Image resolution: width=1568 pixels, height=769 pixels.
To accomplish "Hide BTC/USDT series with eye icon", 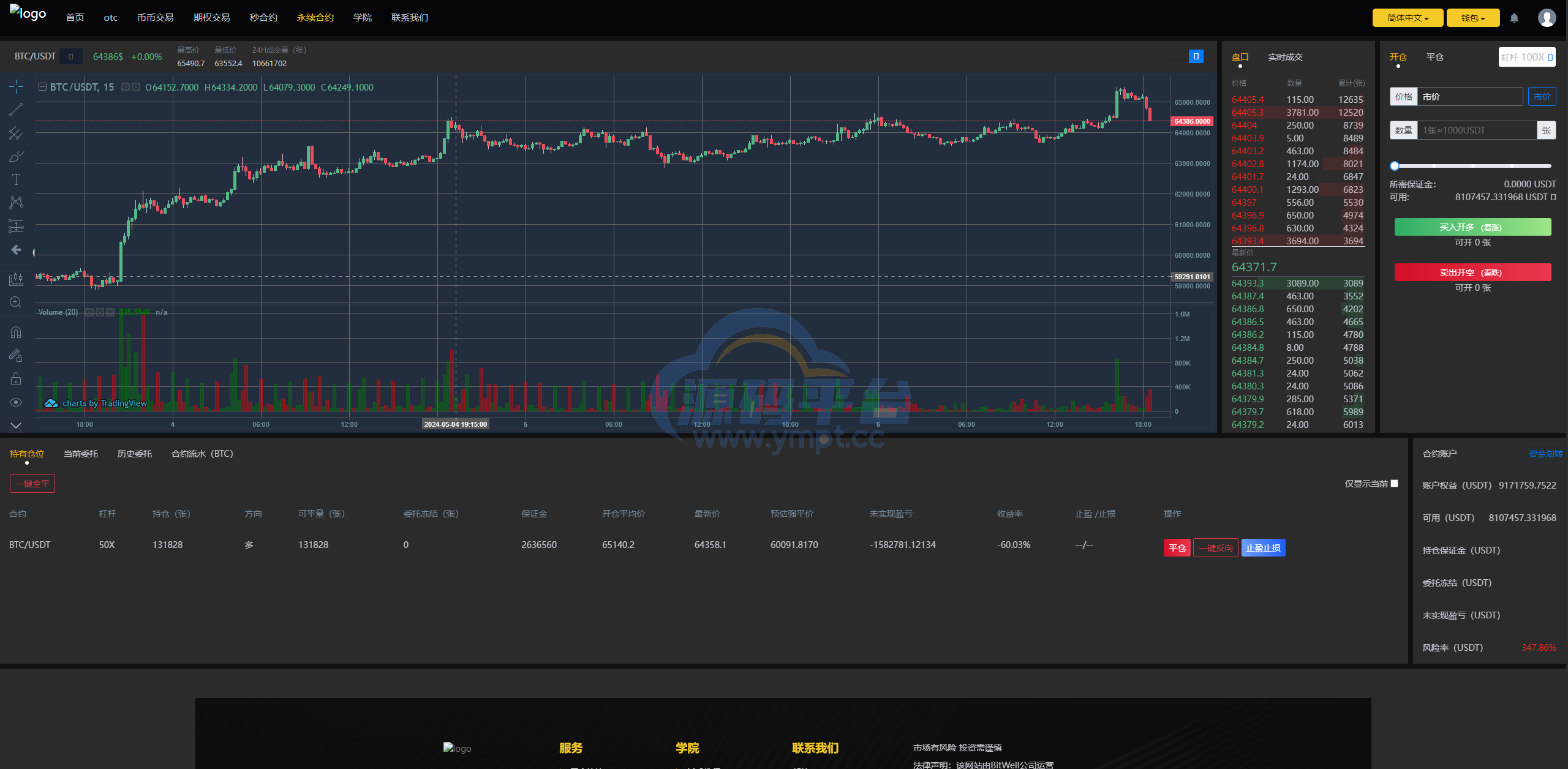I will (x=125, y=87).
